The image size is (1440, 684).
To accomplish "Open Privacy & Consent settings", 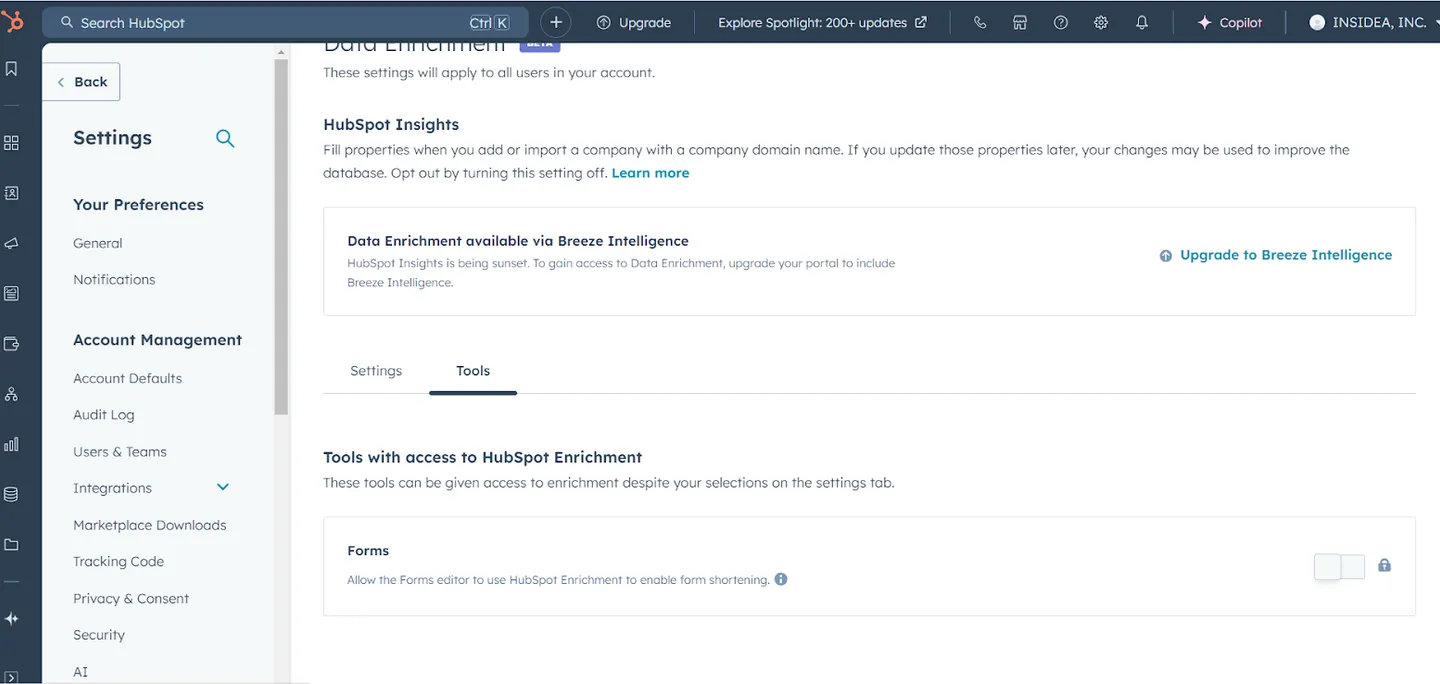I will point(131,598).
